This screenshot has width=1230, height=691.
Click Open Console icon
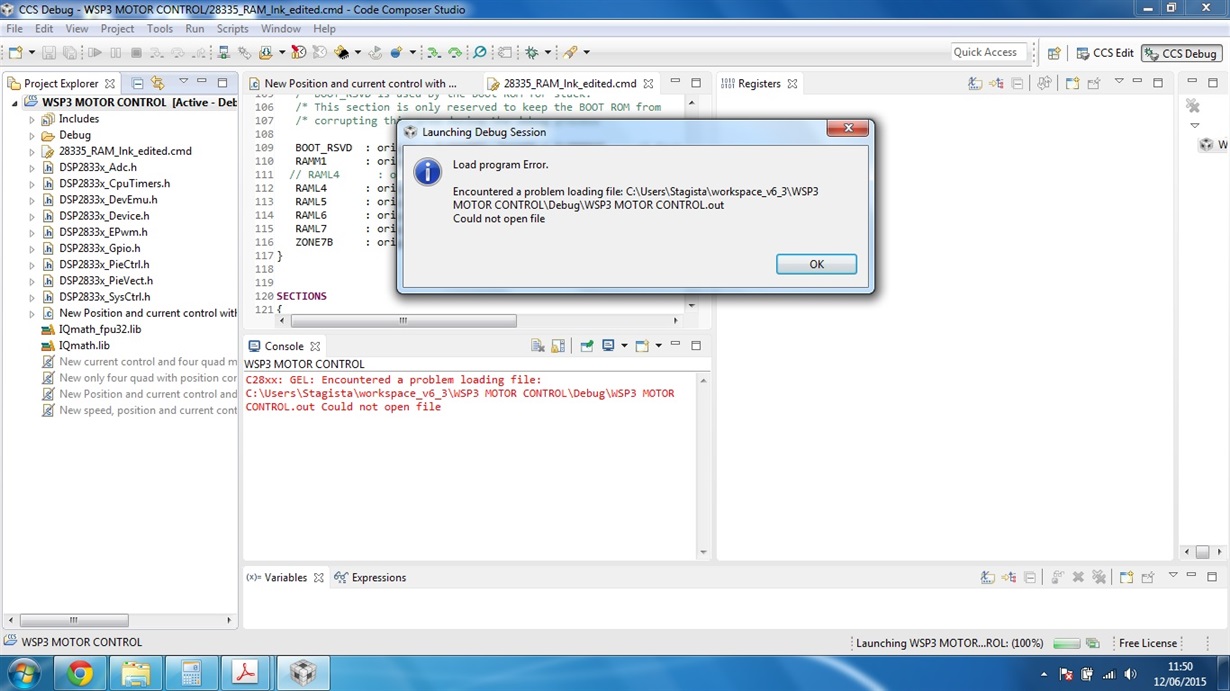[x=642, y=346]
